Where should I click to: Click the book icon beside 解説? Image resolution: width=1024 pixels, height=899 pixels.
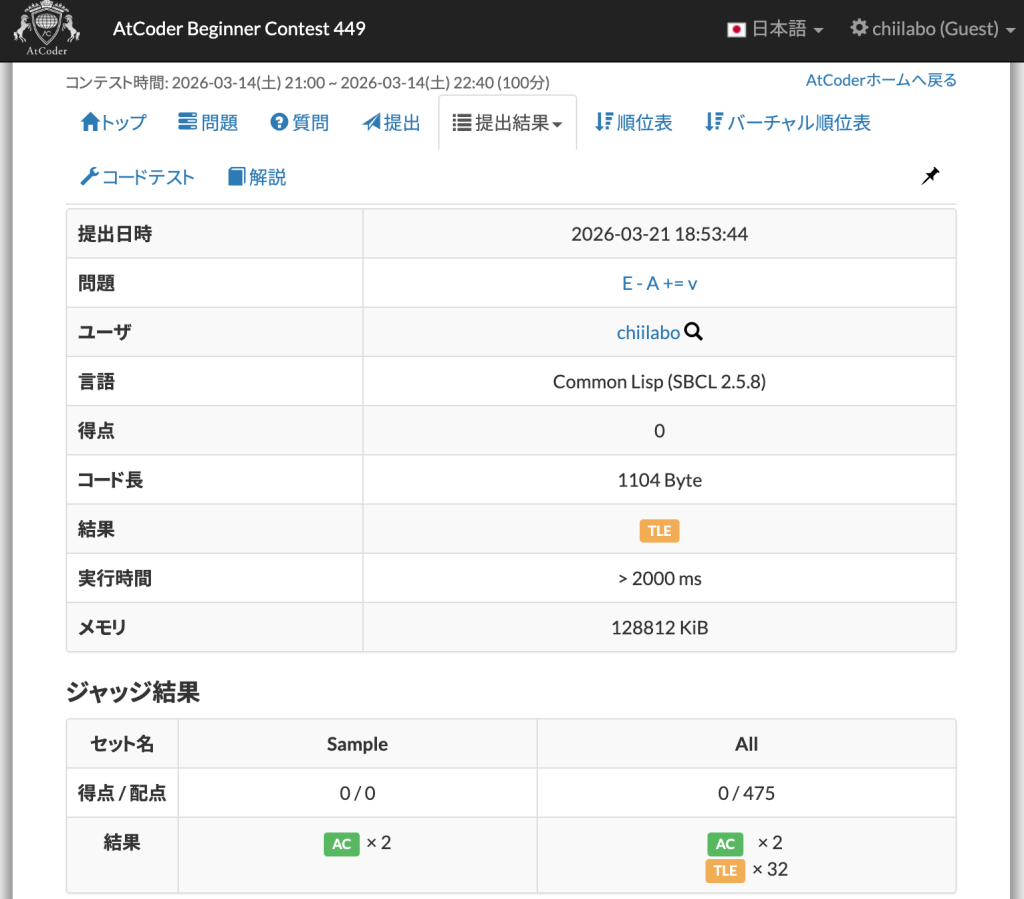[236, 177]
